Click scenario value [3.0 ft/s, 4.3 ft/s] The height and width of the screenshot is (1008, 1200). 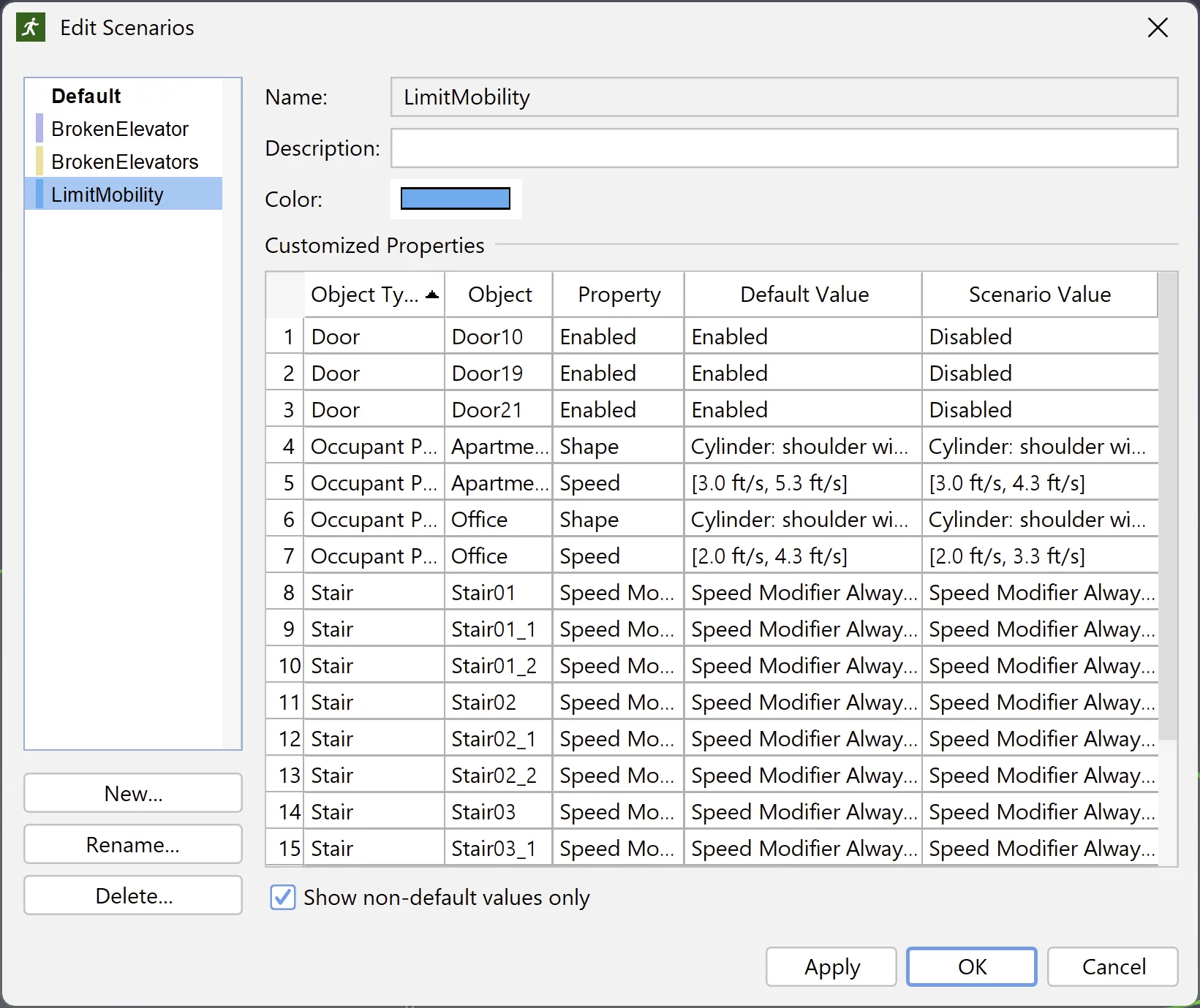[1040, 482]
